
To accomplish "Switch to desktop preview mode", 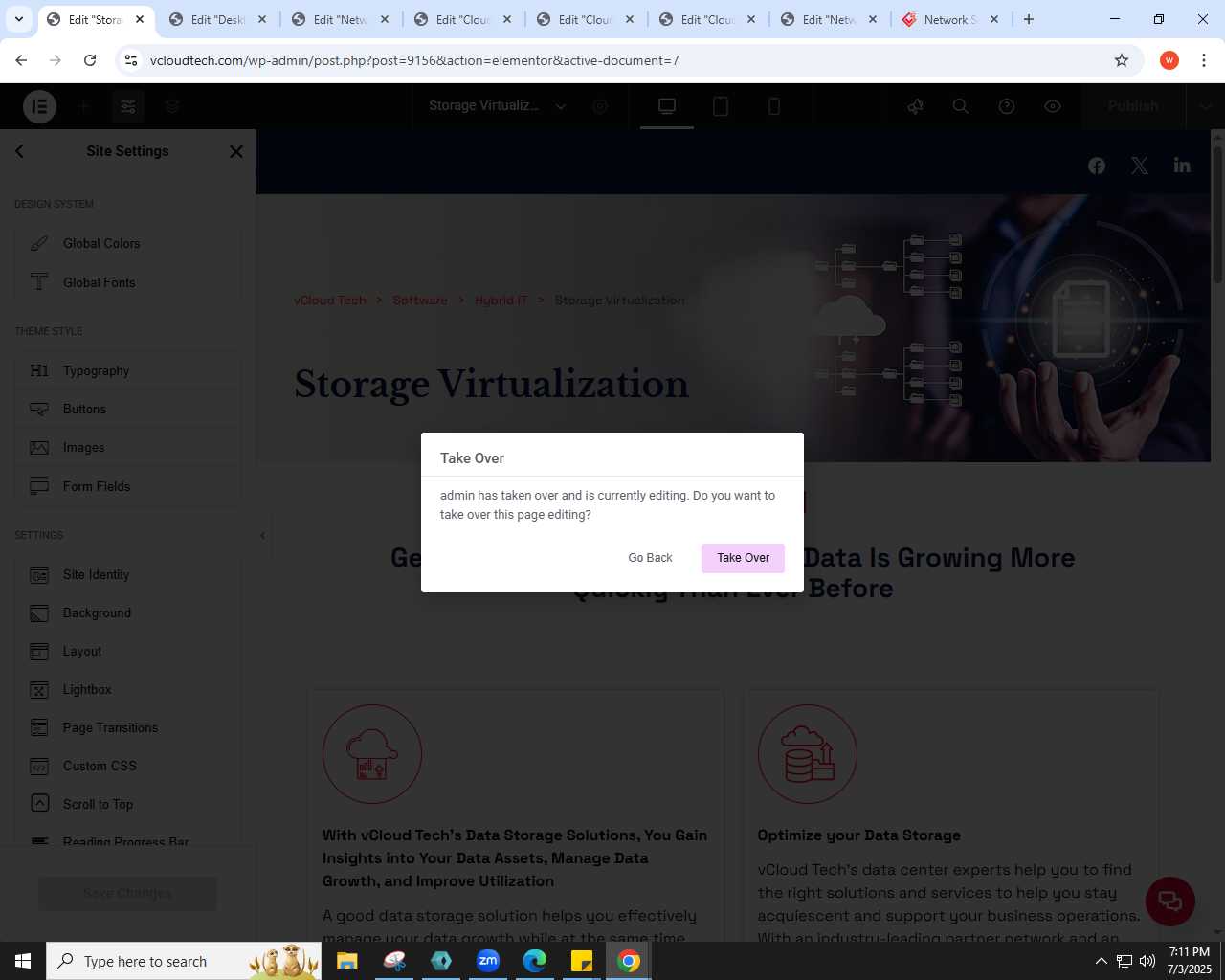I will 667,106.
